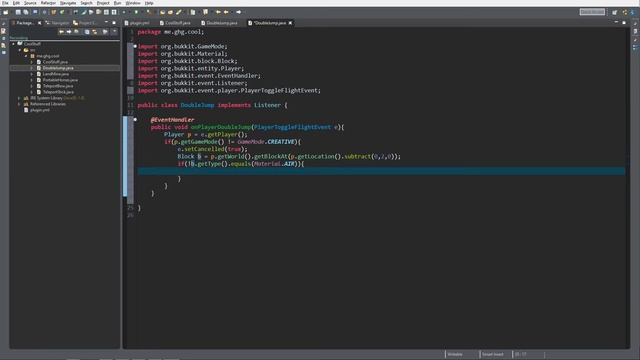
Task: Collapse the src folder node
Action: point(20,50)
